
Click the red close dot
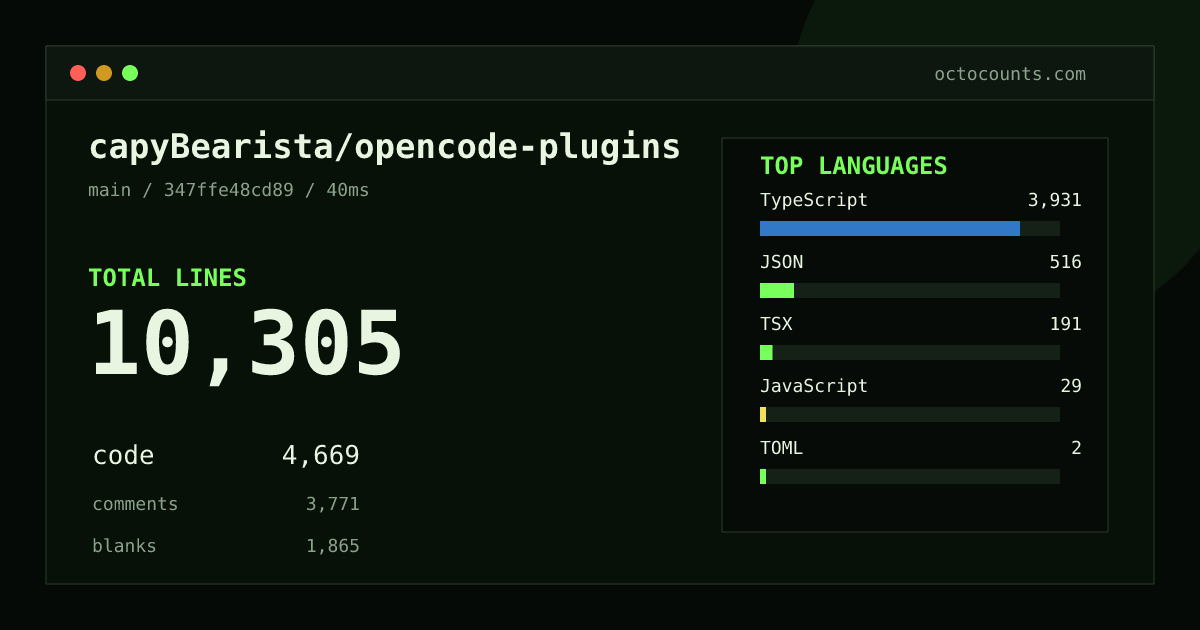click(x=78, y=73)
